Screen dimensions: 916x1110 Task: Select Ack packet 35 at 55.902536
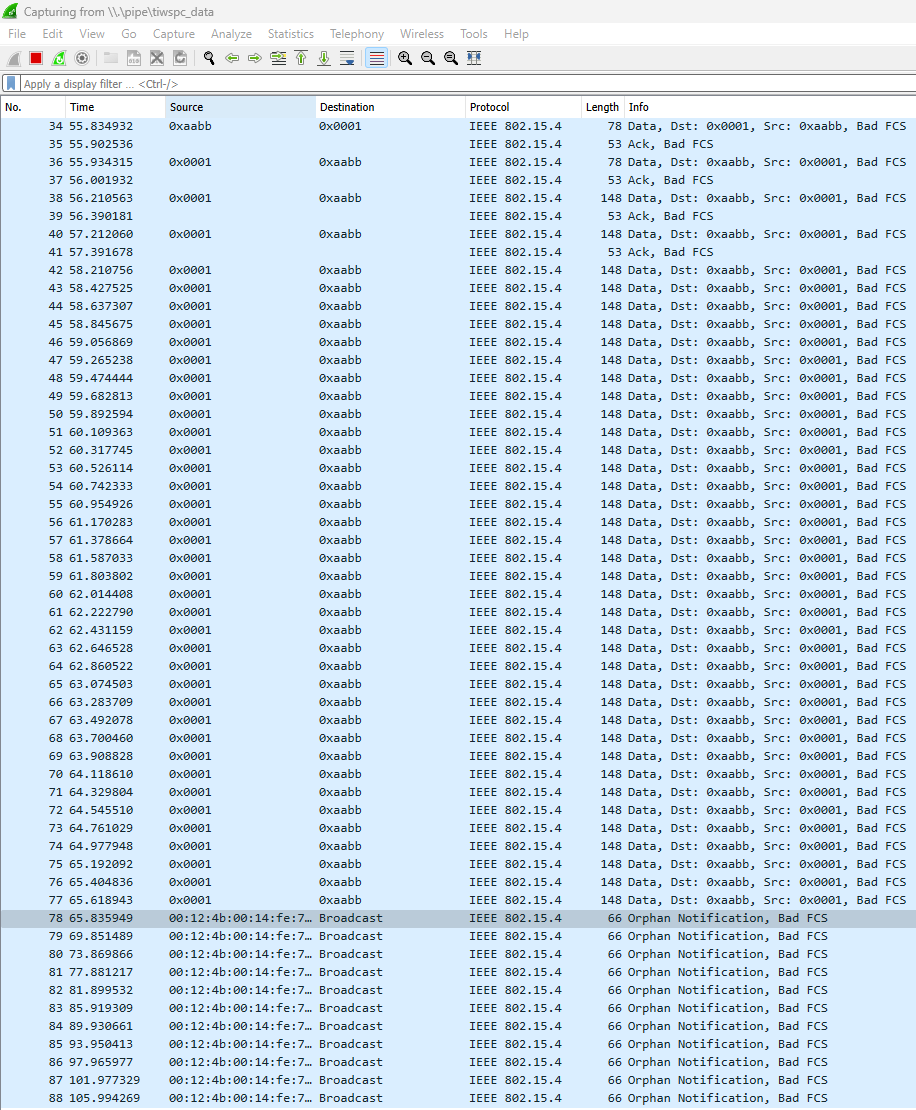click(458, 144)
